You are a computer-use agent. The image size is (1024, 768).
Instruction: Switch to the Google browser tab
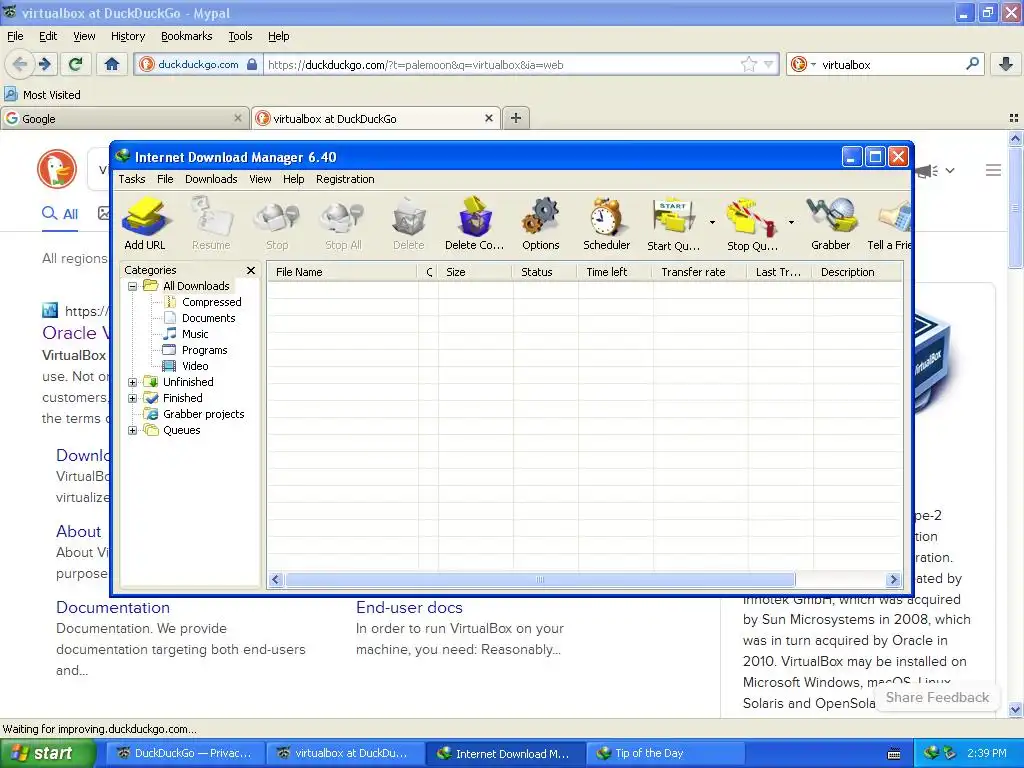125,119
